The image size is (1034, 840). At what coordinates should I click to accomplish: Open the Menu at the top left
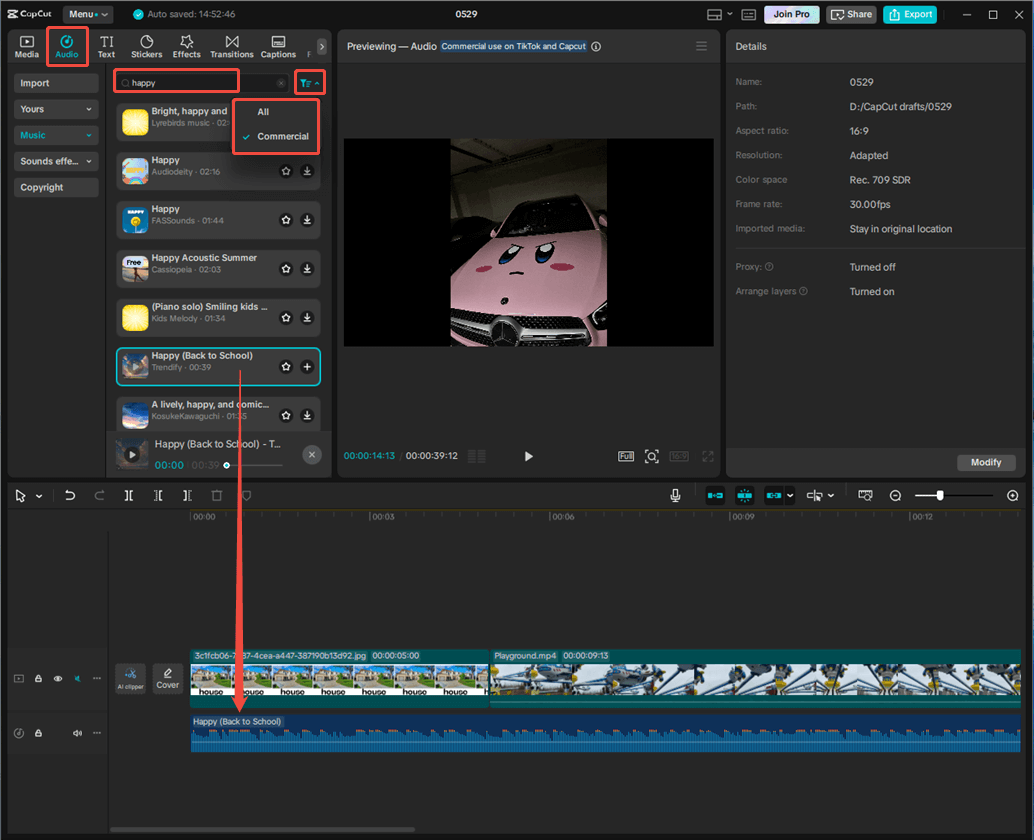pyautogui.click(x=88, y=14)
